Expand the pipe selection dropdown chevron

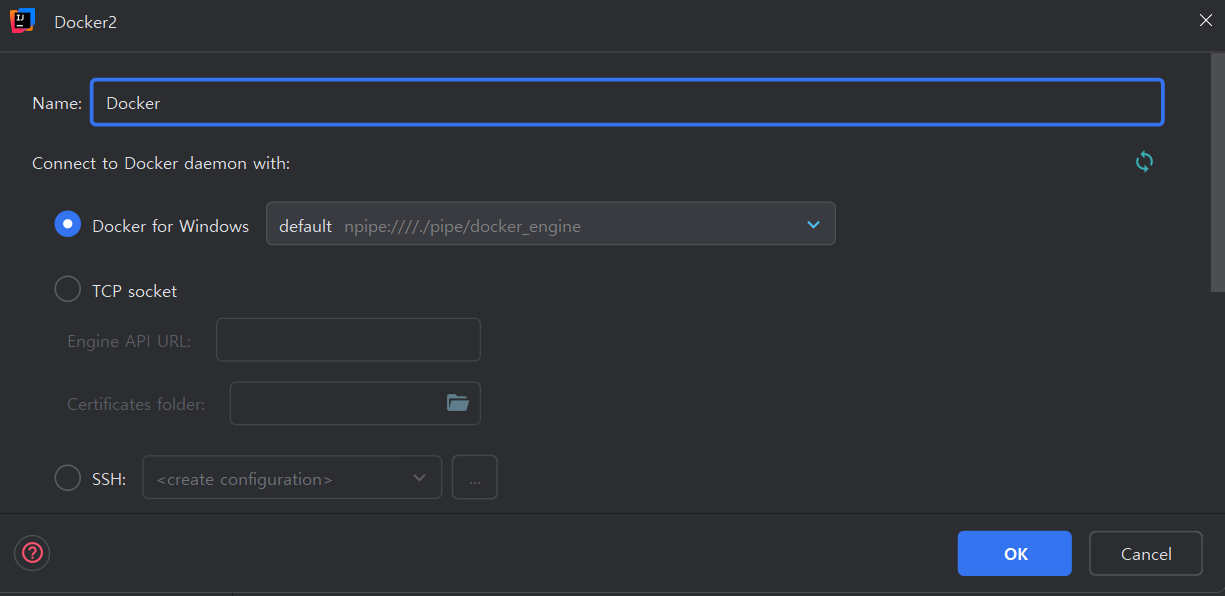click(812, 223)
